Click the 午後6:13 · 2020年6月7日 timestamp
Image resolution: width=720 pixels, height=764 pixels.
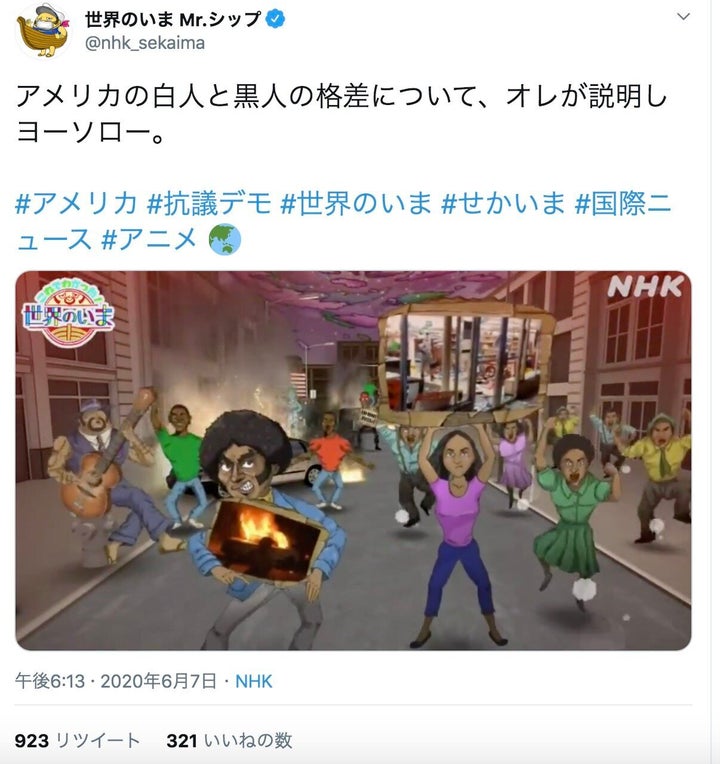[x=115, y=681]
